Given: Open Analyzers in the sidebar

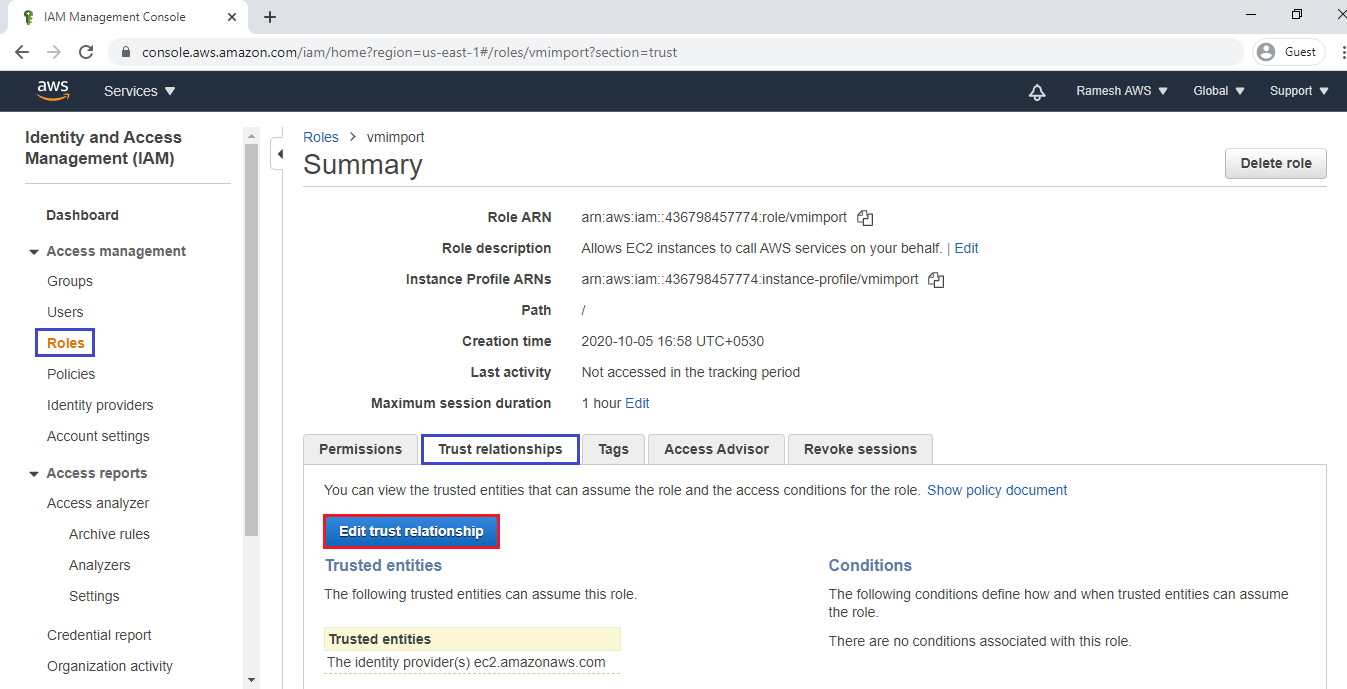Looking at the screenshot, I should (x=99, y=565).
